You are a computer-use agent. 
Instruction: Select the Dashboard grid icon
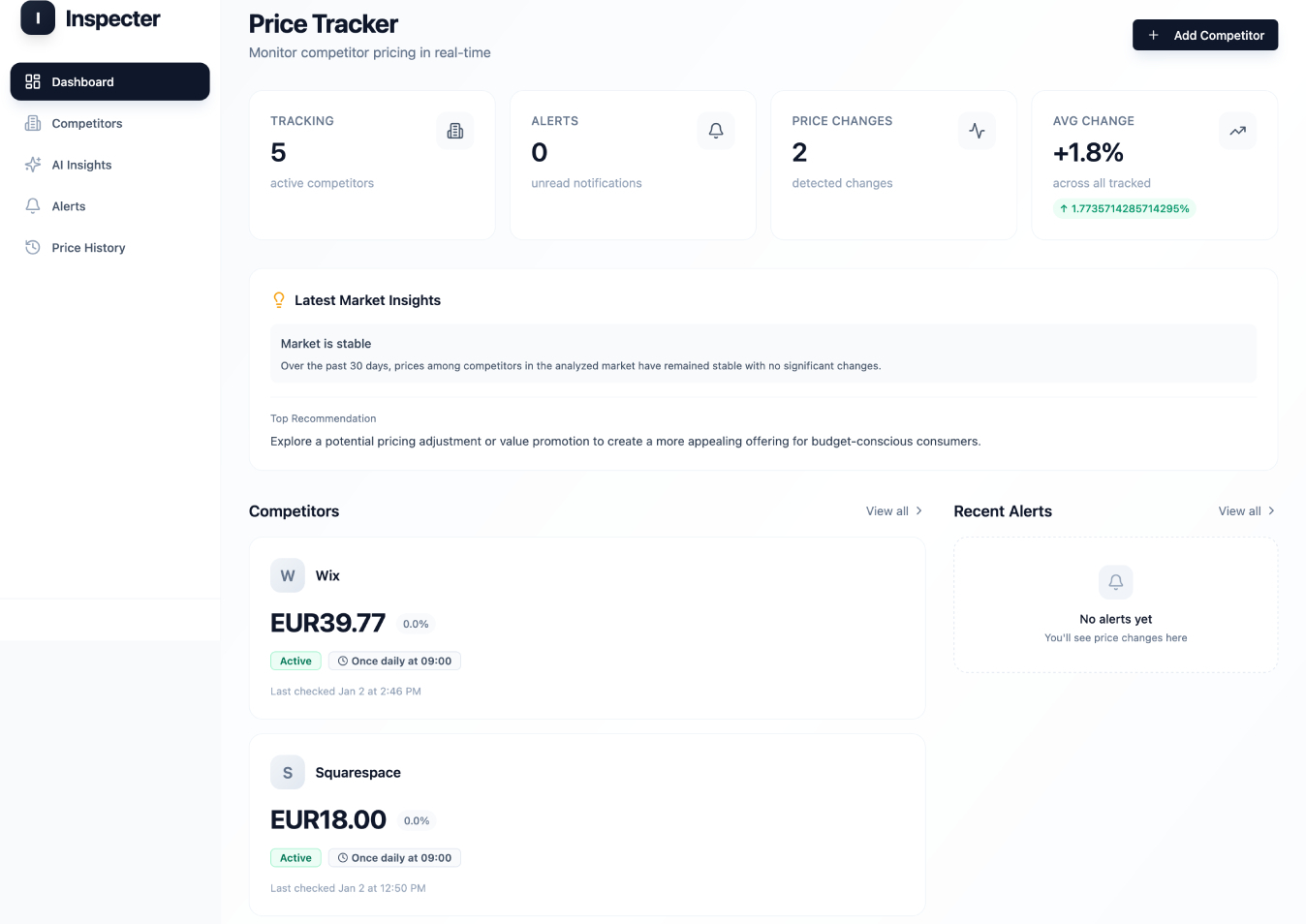point(33,81)
